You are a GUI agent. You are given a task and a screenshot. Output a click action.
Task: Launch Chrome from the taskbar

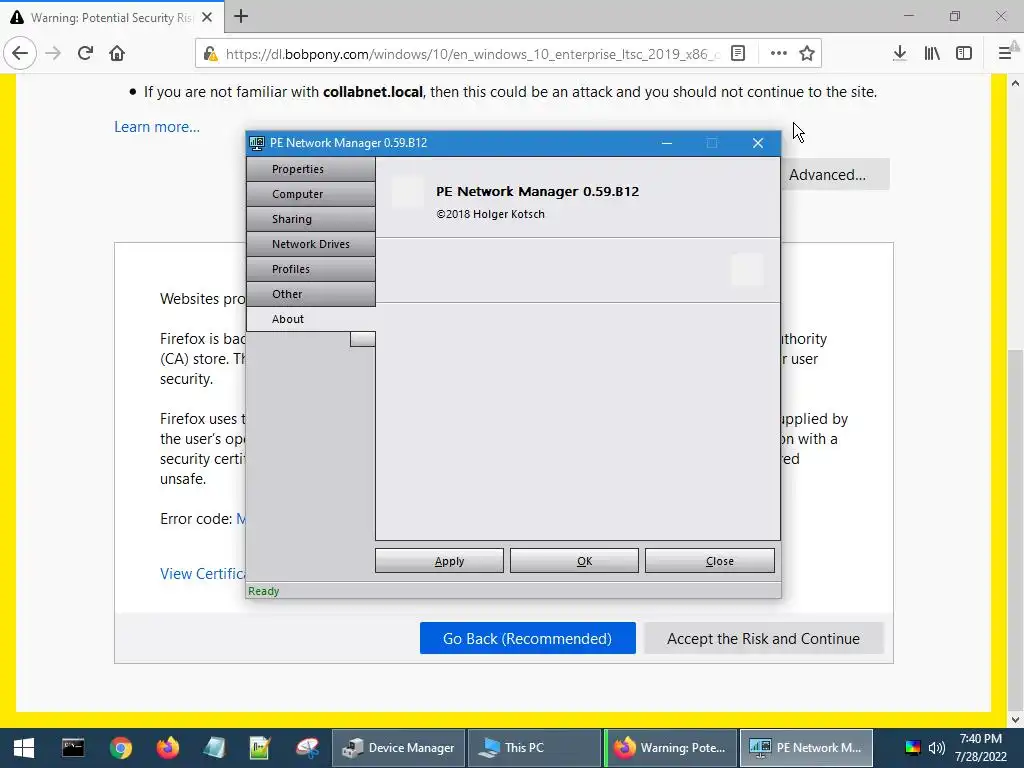click(x=121, y=748)
